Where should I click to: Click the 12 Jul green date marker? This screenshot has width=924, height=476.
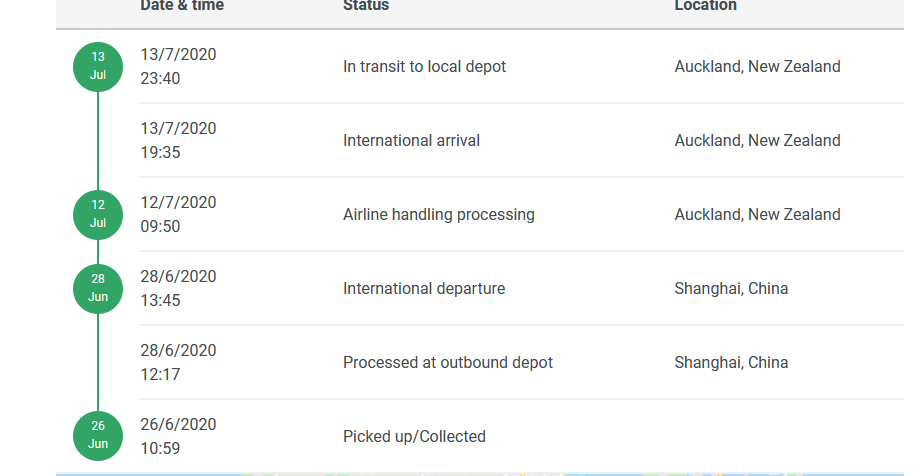tap(98, 214)
